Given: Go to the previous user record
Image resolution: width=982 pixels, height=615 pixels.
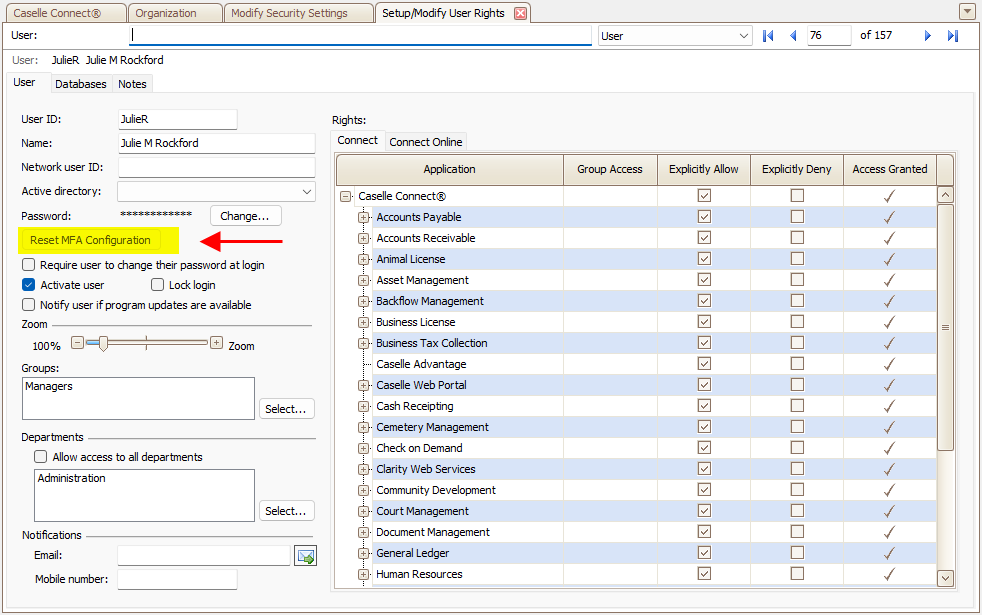Looking at the screenshot, I should pyautogui.click(x=793, y=36).
